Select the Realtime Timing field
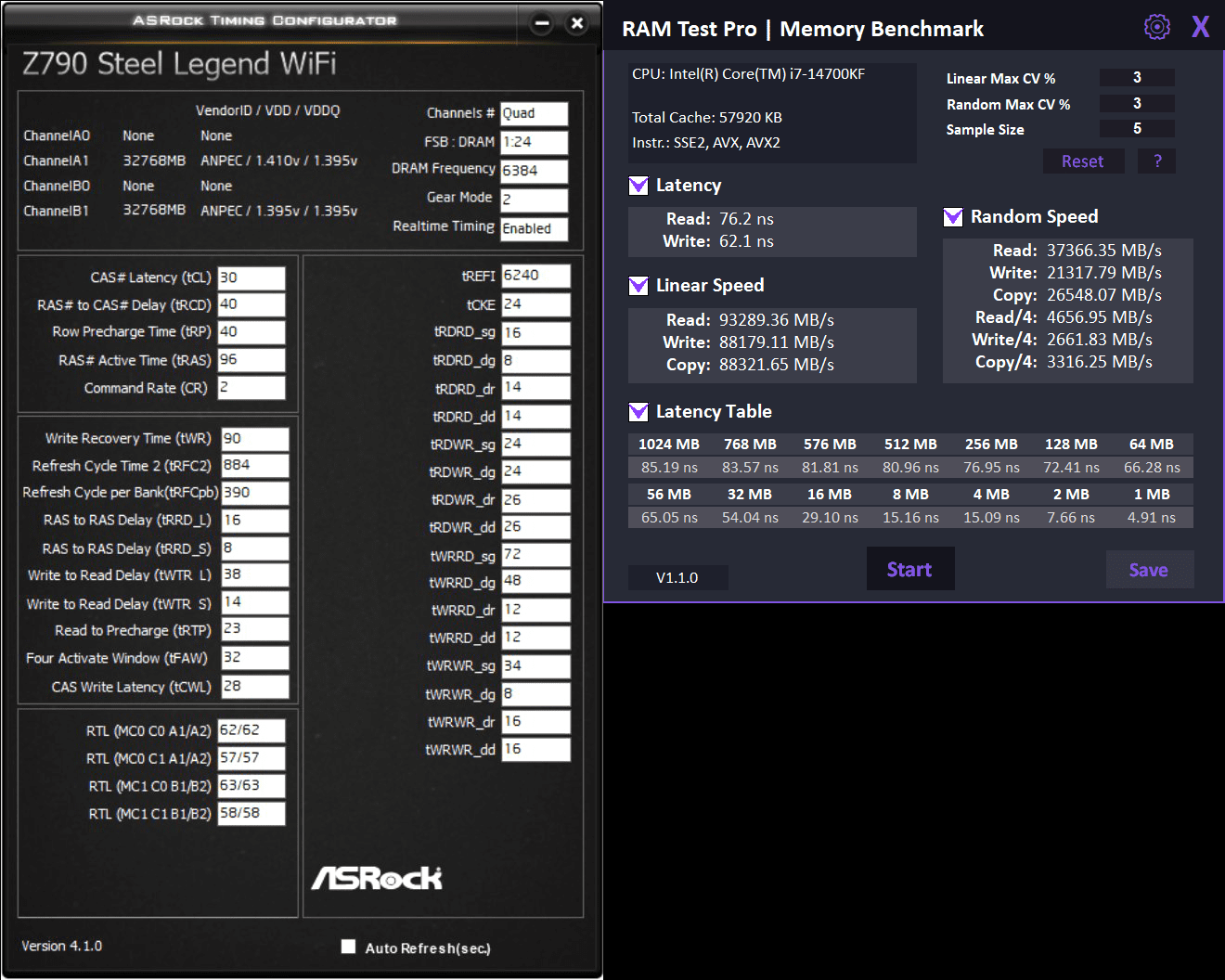 point(534,229)
